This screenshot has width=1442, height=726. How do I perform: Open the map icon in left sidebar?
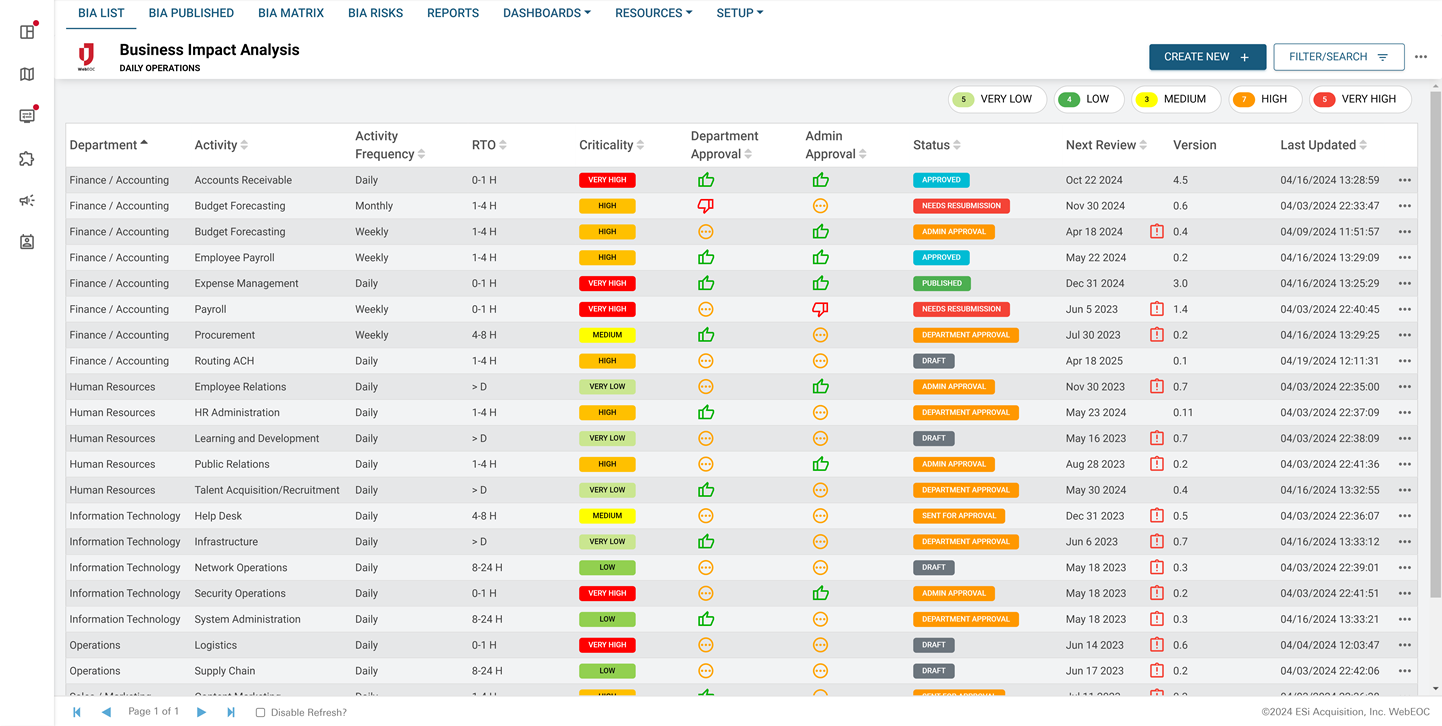(27, 74)
